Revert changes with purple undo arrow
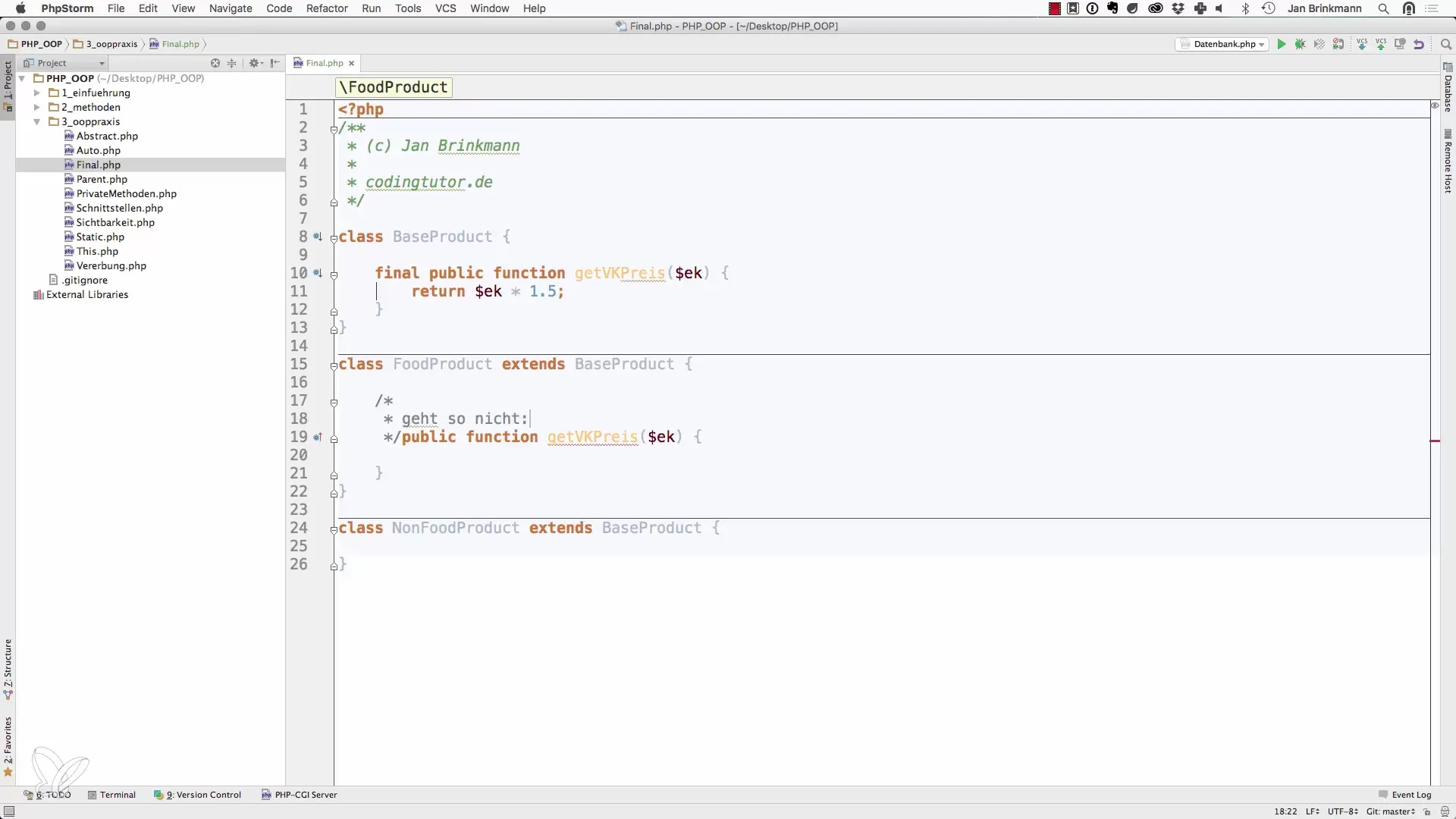Viewport: 1456px width, 819px height. (x=1419, y=44)
